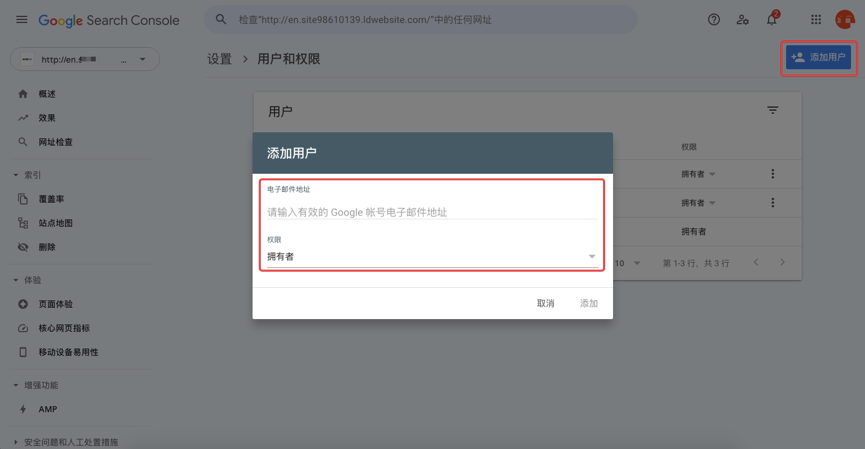Click the 用户 card heading
Viewport: 865px width, 449px height.
click(x=280, y=112)
